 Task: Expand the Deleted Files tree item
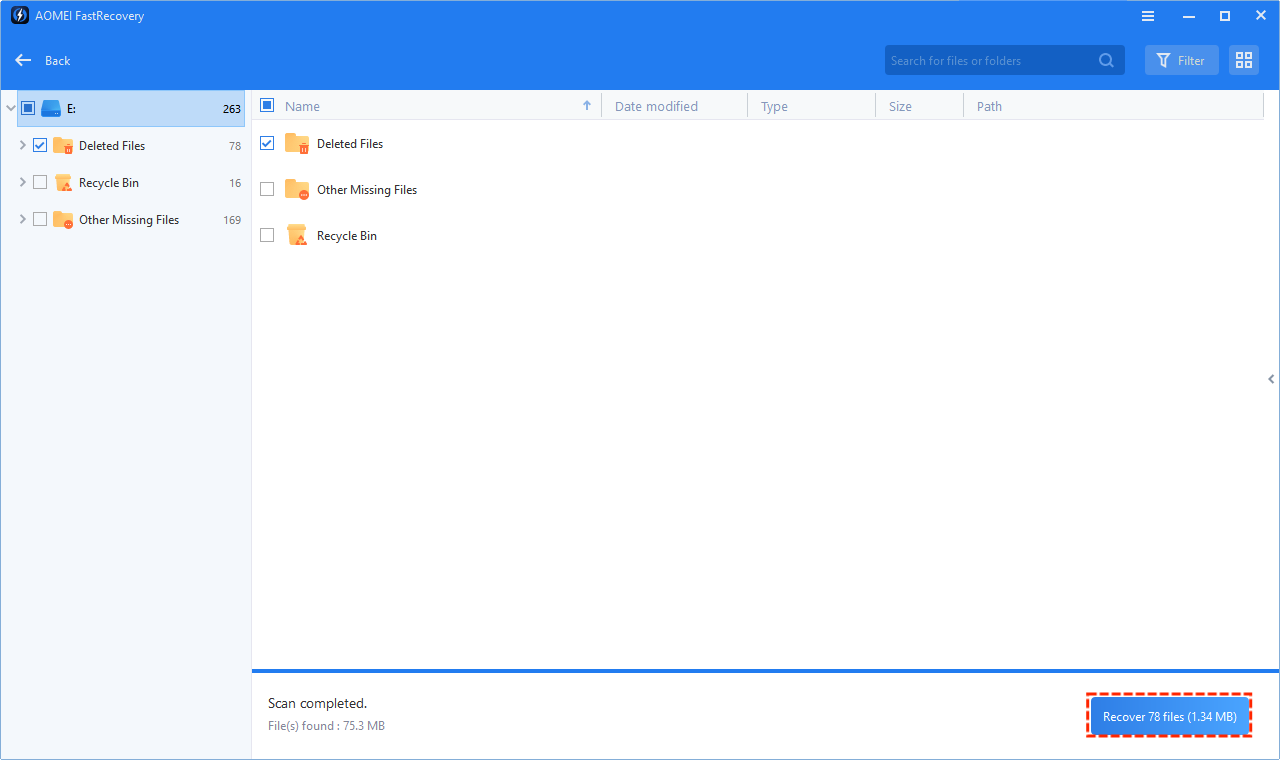tap(22, 145)
